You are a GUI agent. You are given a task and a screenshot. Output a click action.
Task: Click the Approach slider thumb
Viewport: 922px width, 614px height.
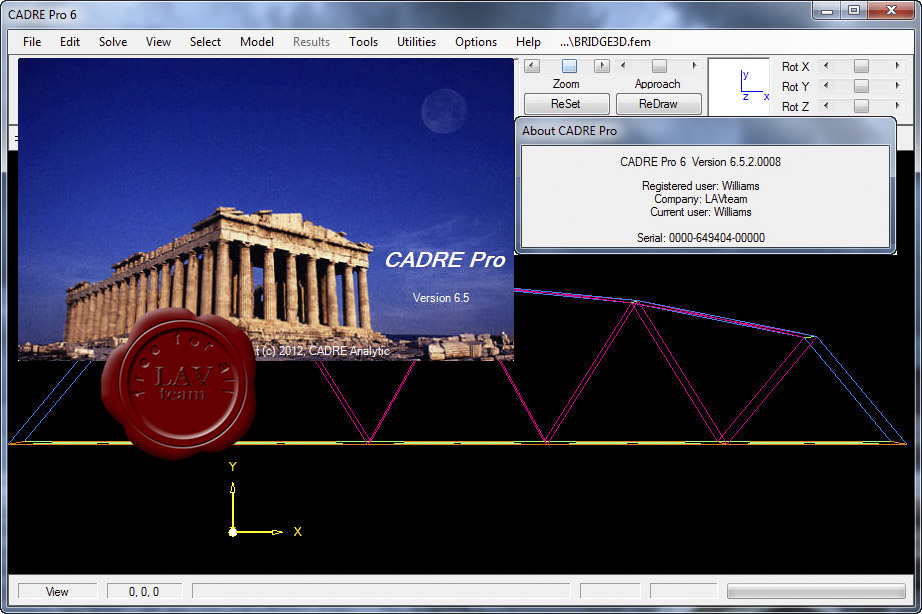pos(660,66)
